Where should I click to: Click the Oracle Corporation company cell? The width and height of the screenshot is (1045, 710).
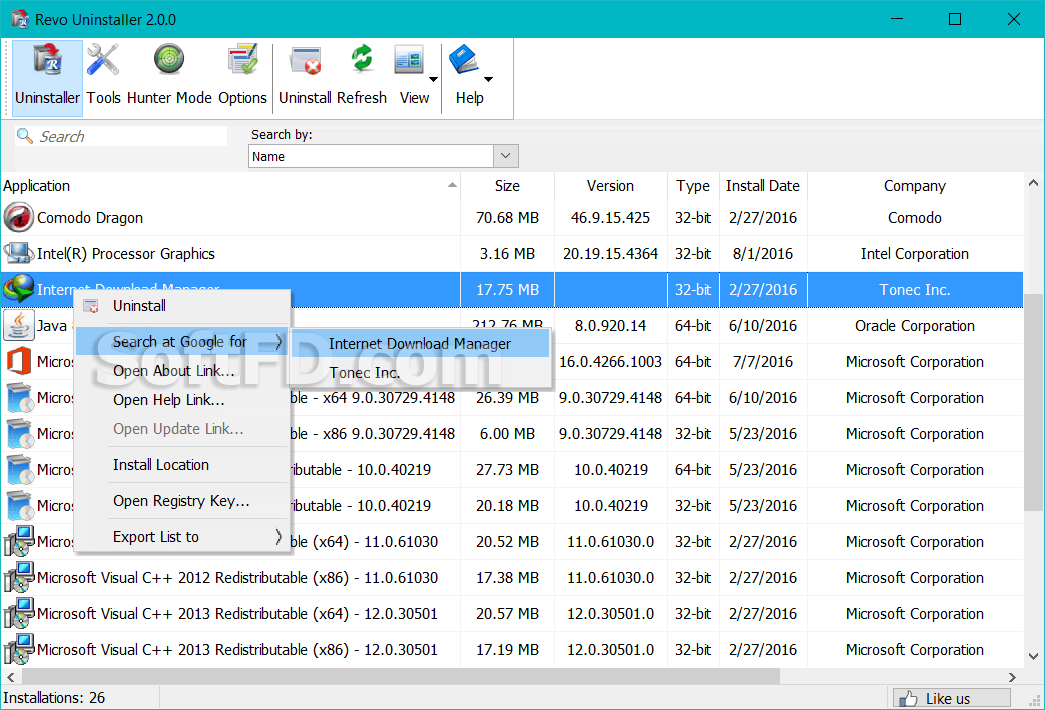(x=915, y=326)
